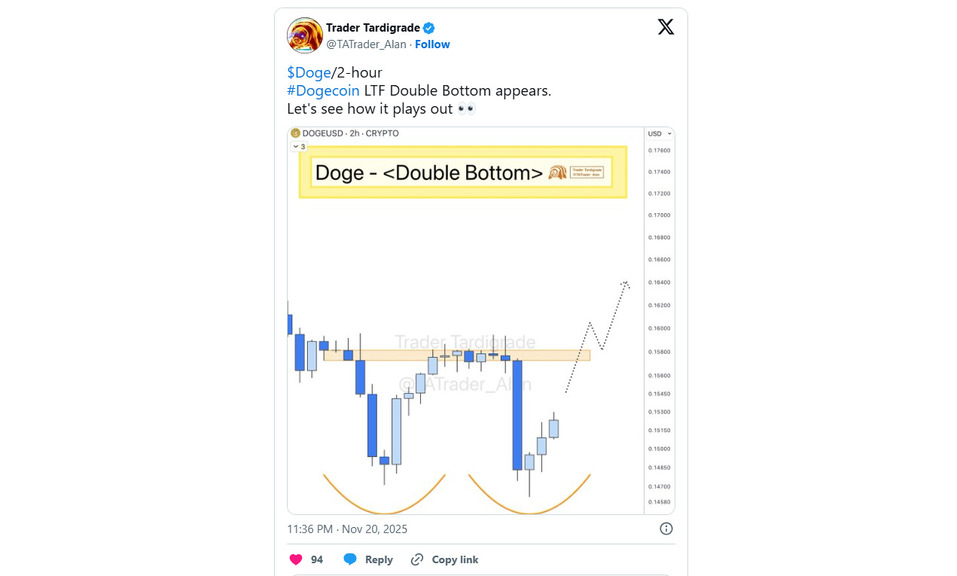Click the 94 likes count
Viewport: 957px width, 576px height.
(x=317, y=559)
